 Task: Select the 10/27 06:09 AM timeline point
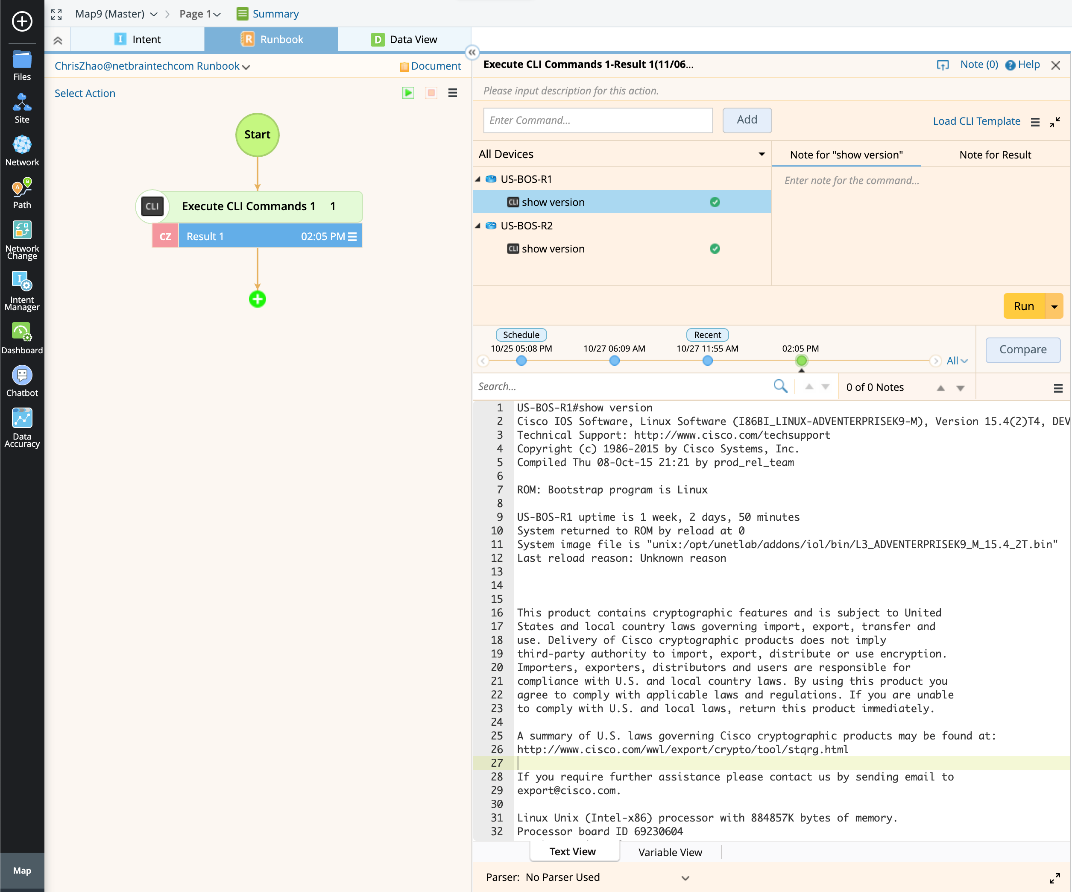tap(614, 360)
